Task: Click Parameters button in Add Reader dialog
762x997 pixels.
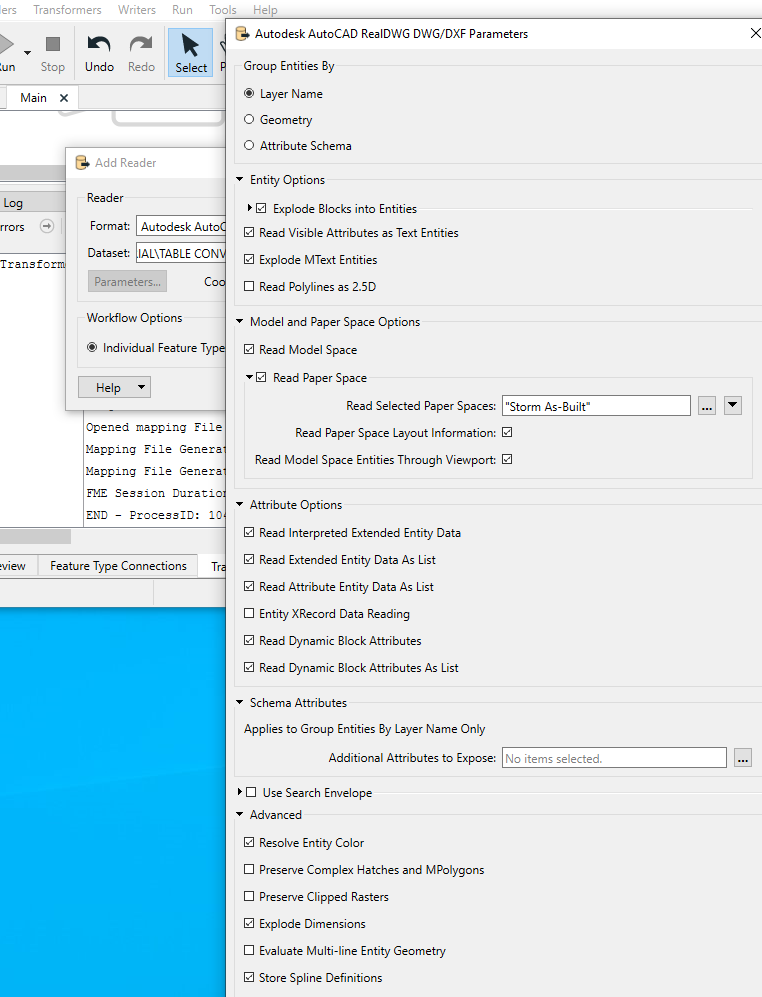Action: point(127,282)
